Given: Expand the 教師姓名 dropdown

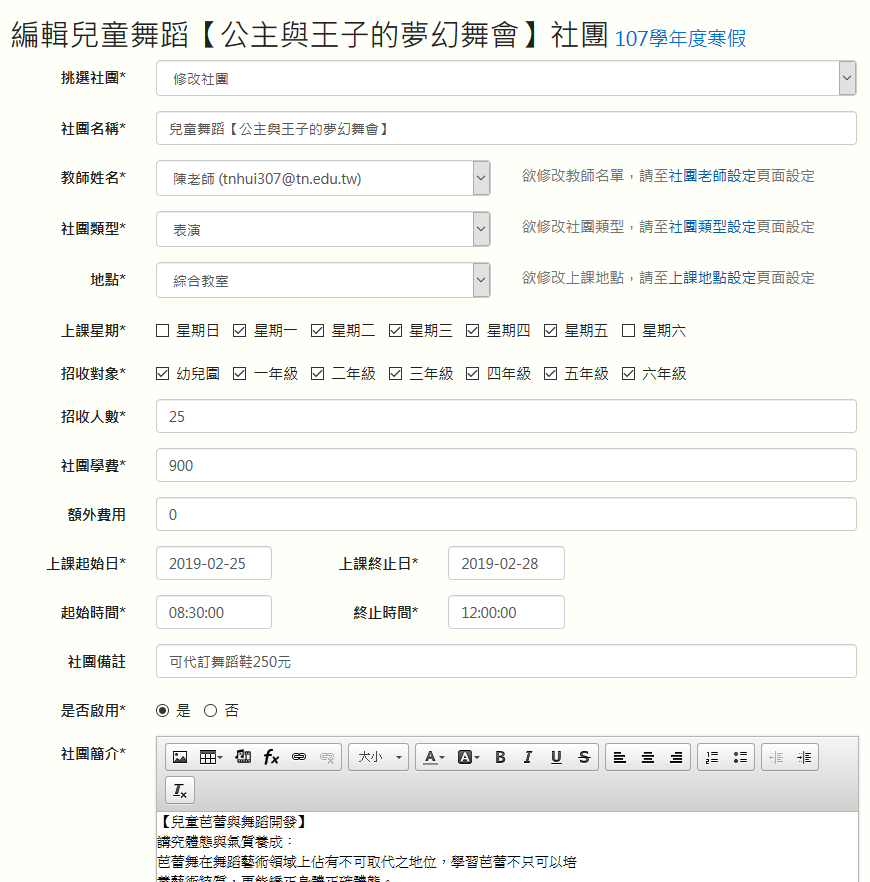Looking at the screenshot, I should (x=481, y=178).
